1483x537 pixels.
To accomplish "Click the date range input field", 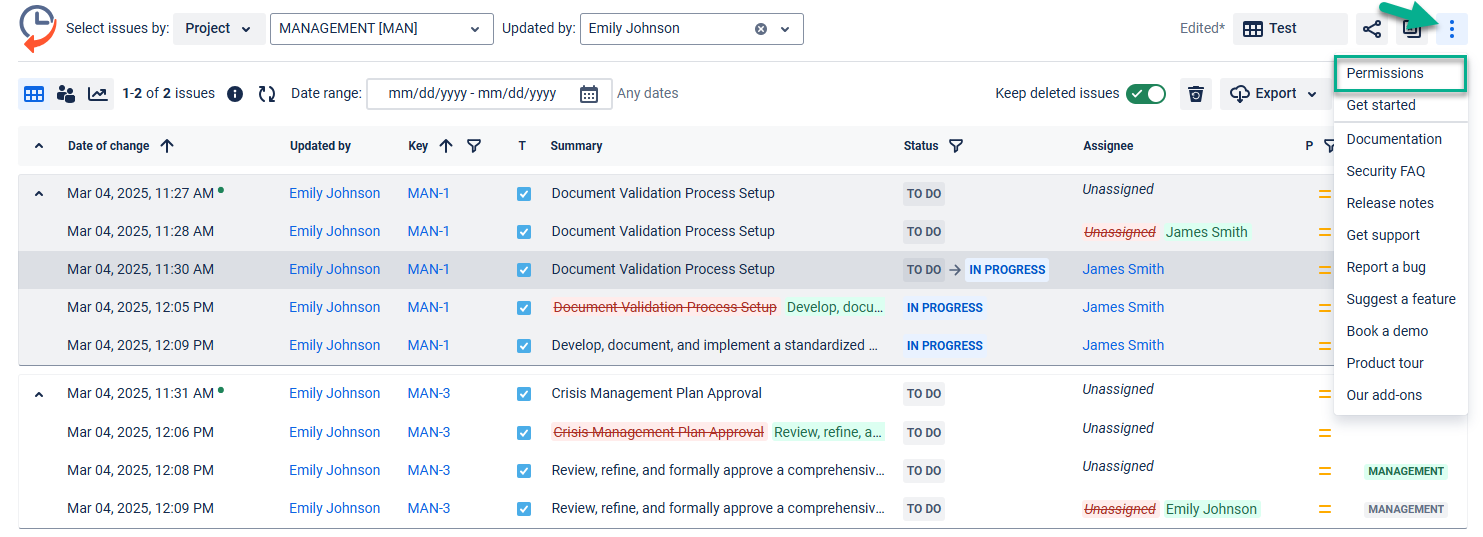I will pyautogui.click(x=472, y=94).
